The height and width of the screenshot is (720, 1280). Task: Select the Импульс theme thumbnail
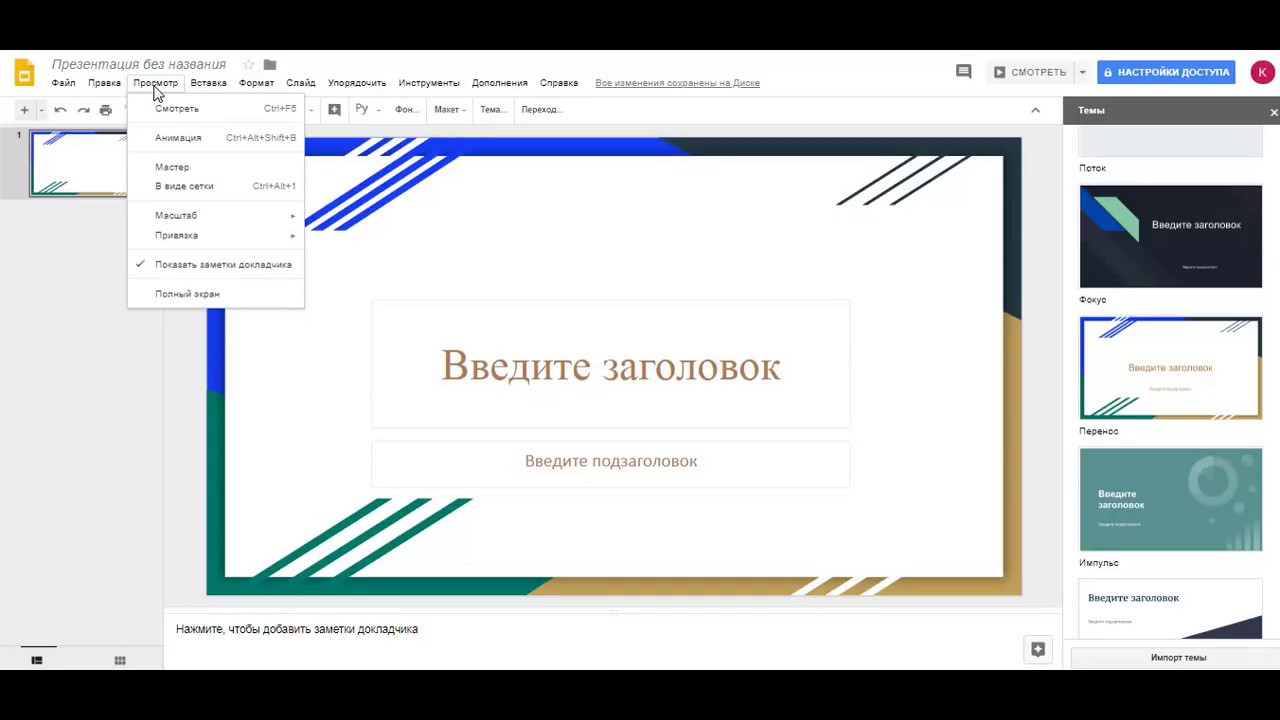point(1171,499)
